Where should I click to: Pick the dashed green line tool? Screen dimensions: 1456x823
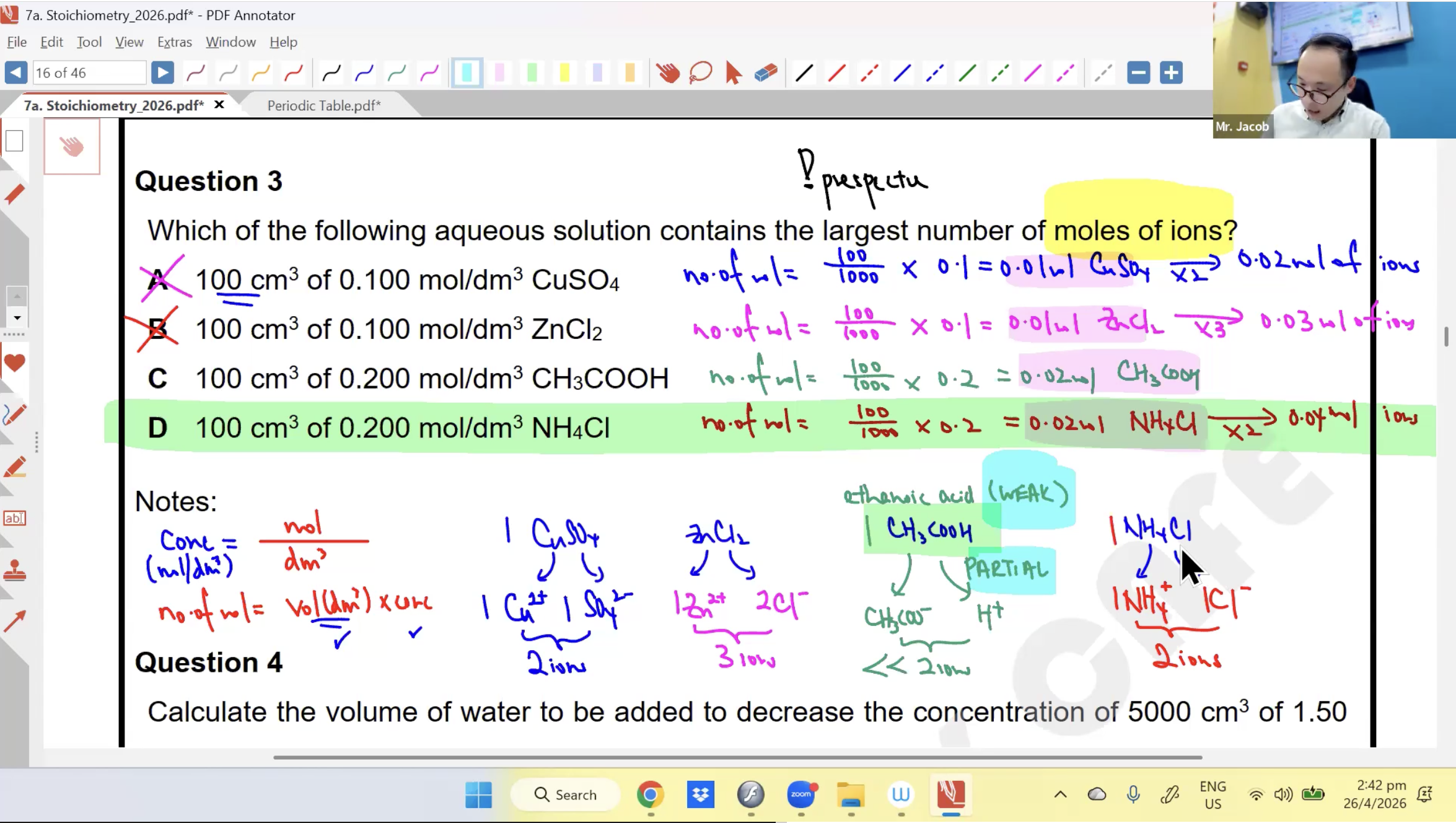pos(1000,73)
